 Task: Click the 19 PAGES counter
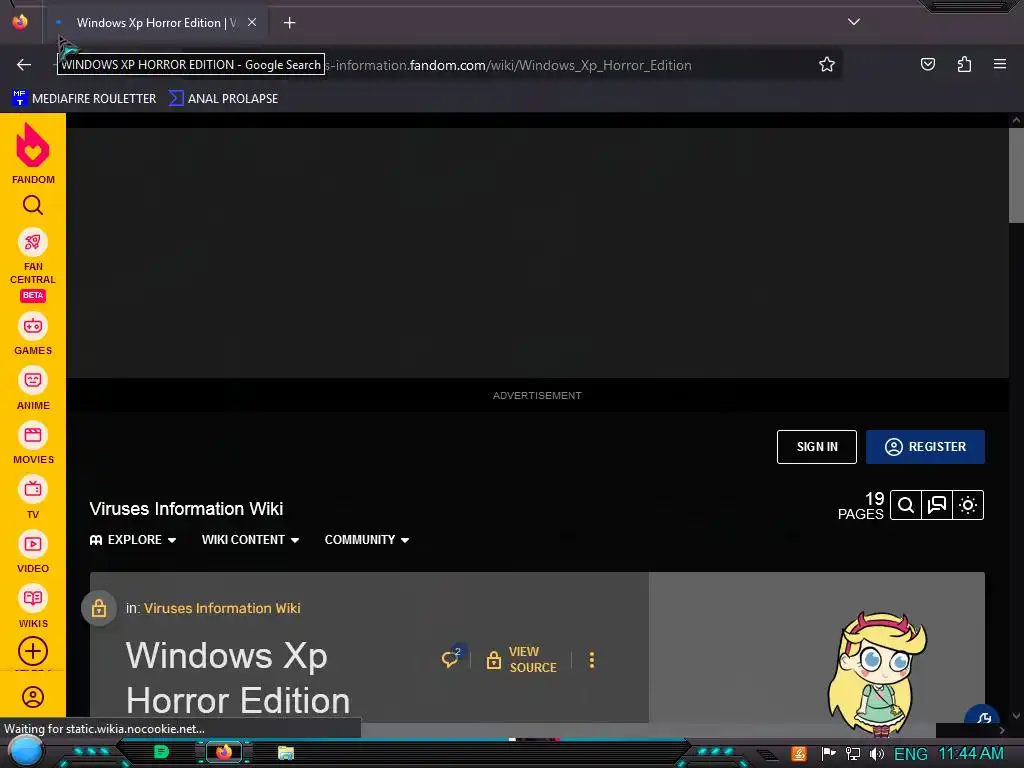[861, 506]
